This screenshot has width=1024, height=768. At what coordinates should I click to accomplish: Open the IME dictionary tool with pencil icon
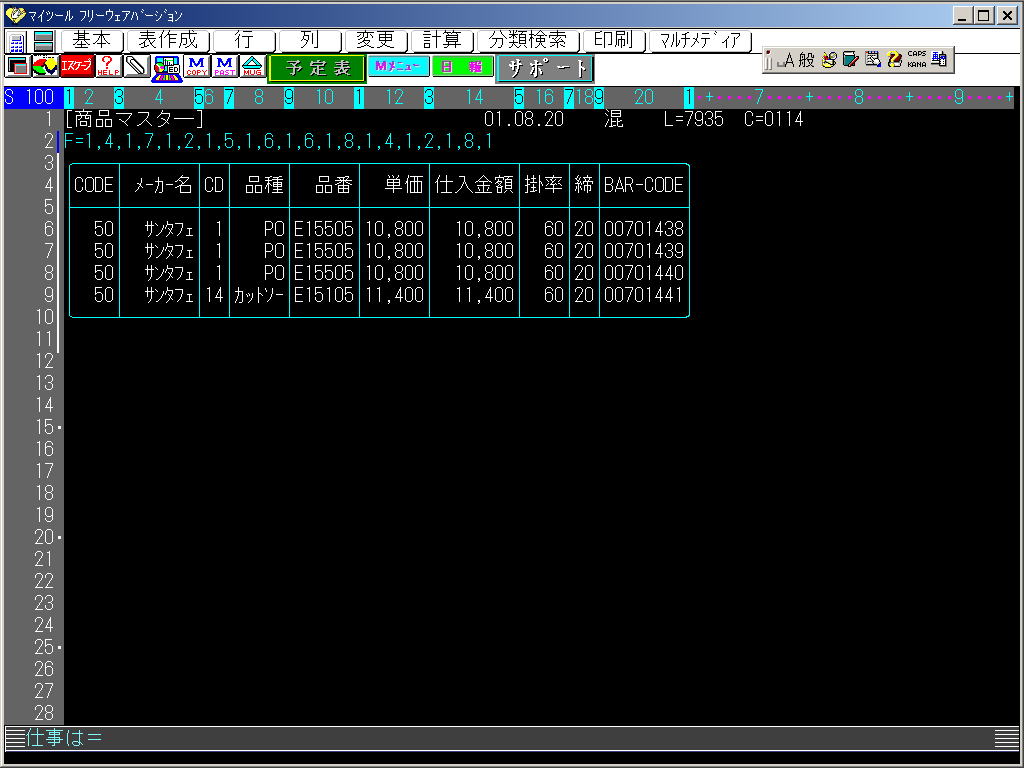[850, 60]
